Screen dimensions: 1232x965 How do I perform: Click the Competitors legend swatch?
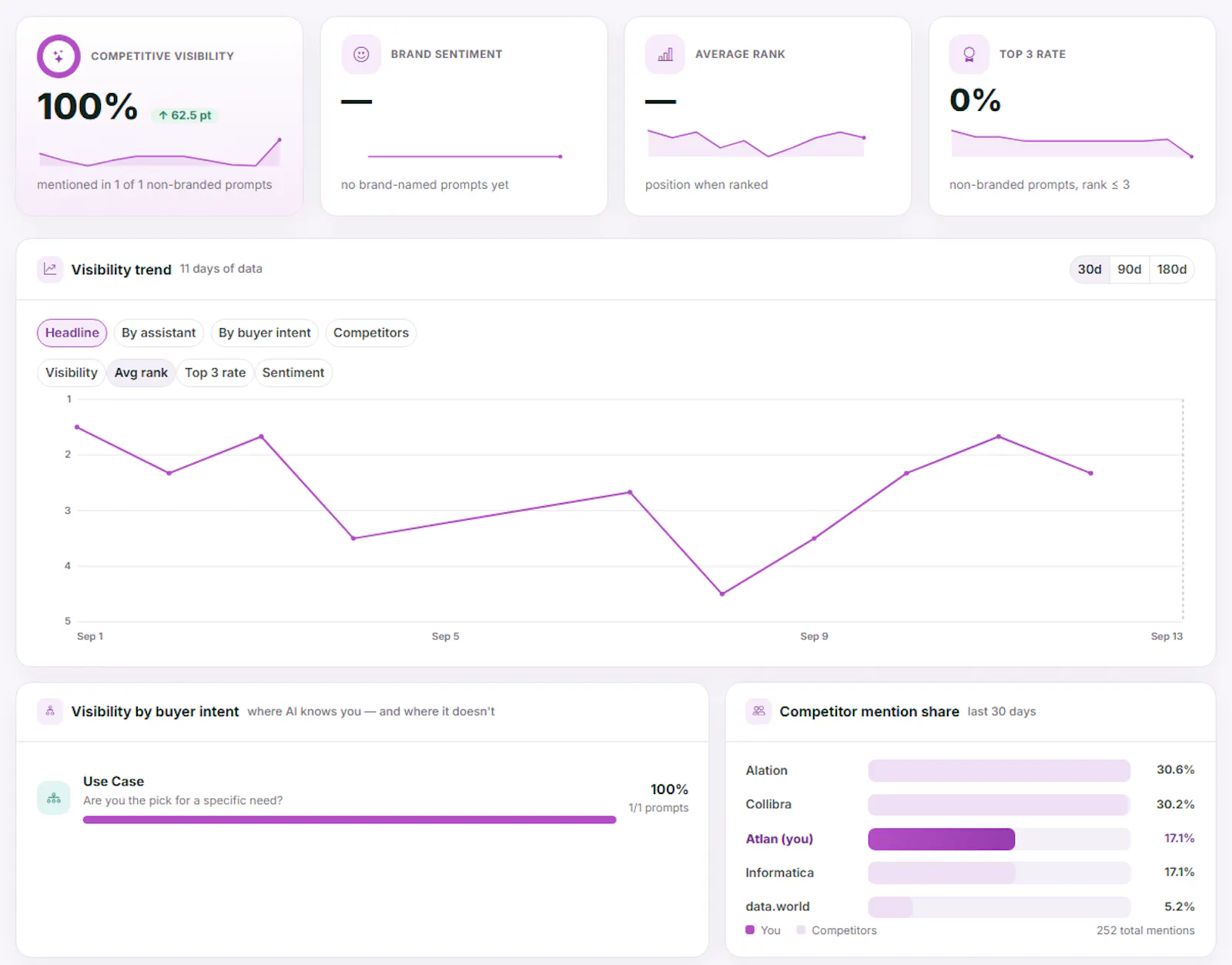coord(801,930)
